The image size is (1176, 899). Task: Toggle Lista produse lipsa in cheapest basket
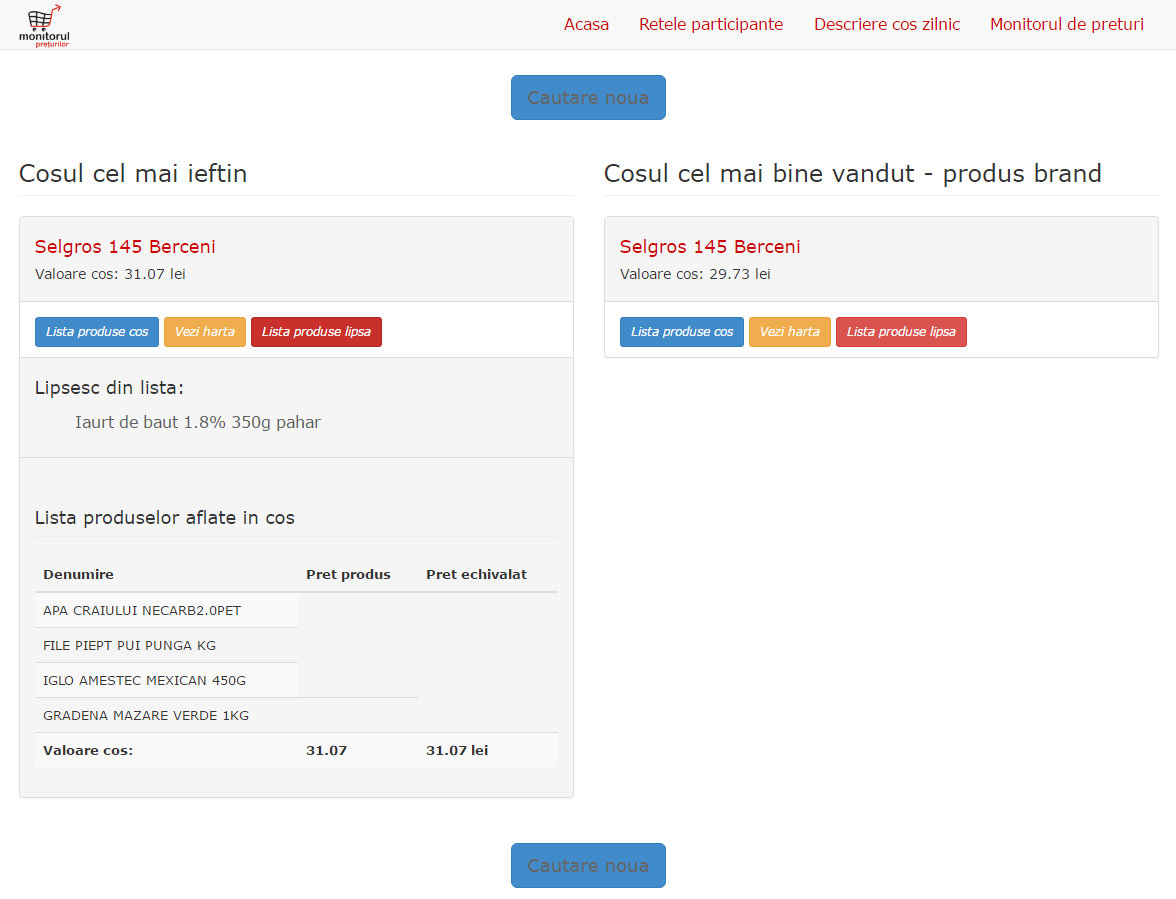click(316, 331)
